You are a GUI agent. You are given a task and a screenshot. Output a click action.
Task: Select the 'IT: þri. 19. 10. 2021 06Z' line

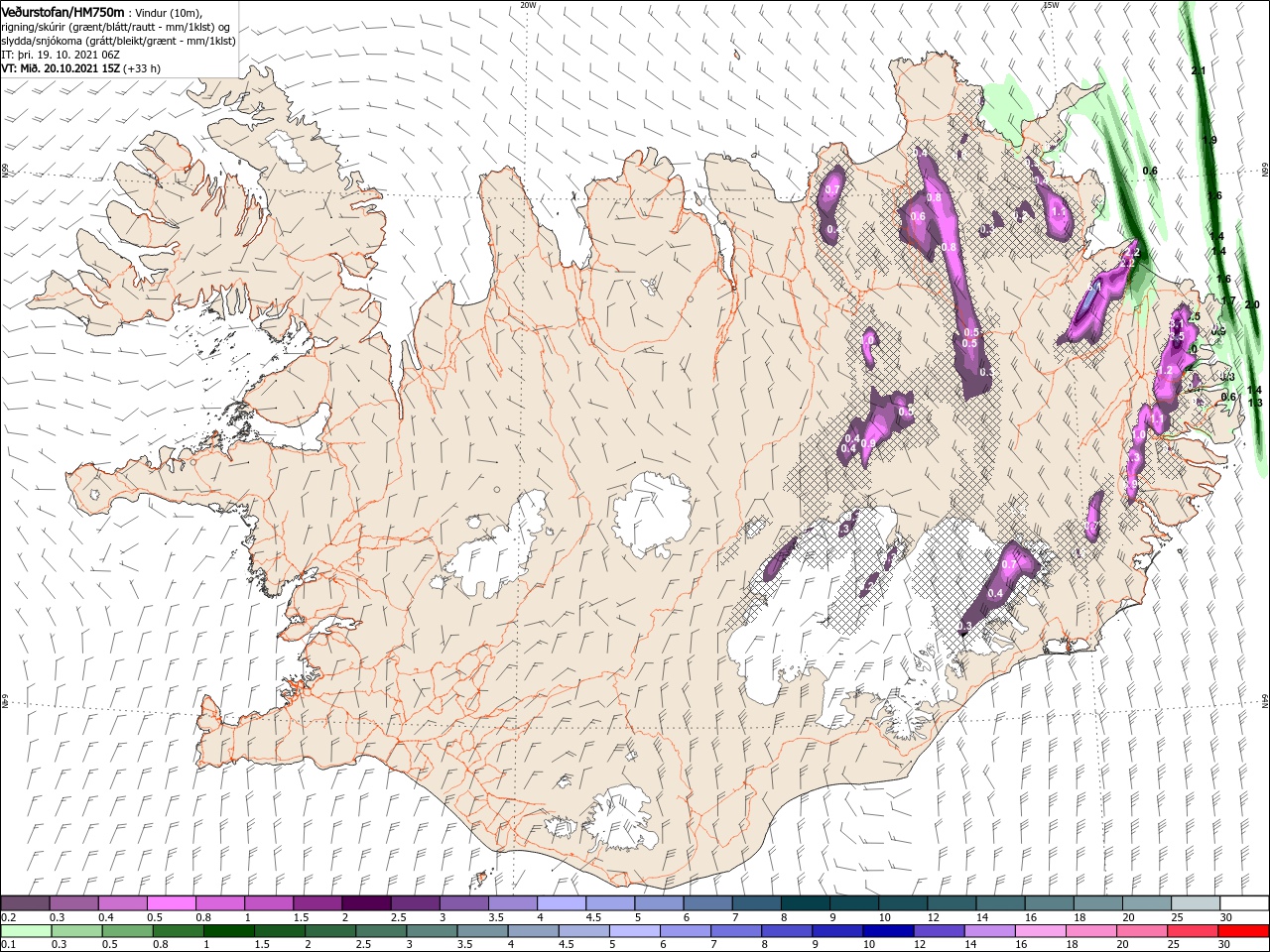pos(62,56)
